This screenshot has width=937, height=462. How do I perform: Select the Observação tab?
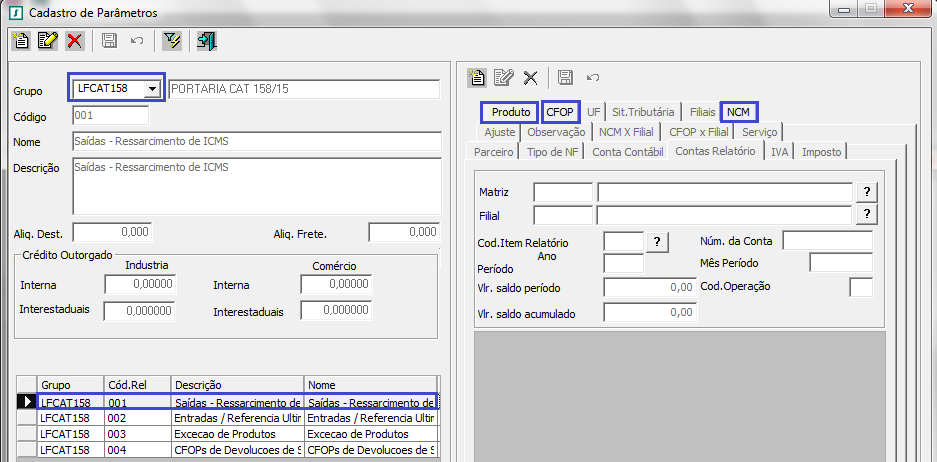point(556,132)
